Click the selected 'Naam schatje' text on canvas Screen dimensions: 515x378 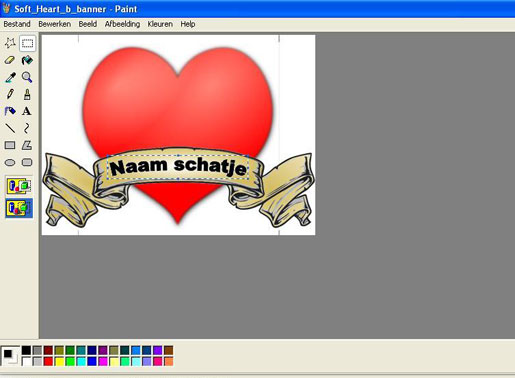click(x=178, y=167)
